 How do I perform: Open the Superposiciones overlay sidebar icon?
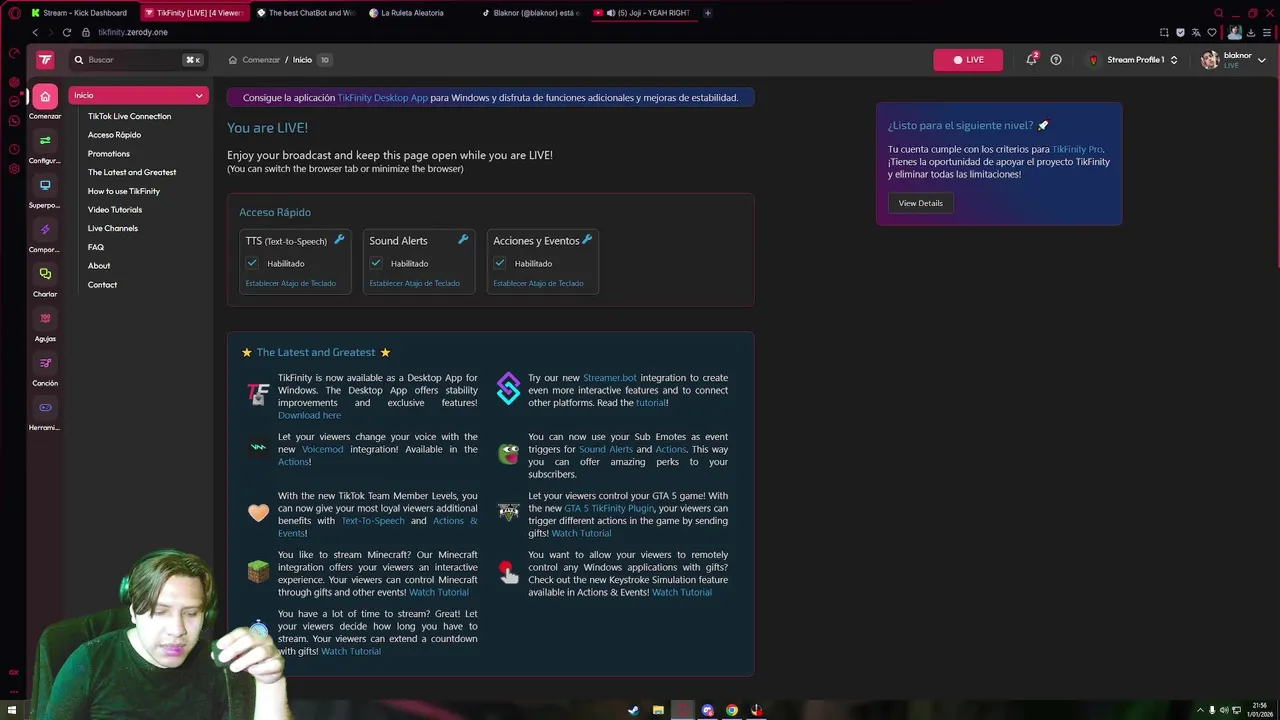45,185
